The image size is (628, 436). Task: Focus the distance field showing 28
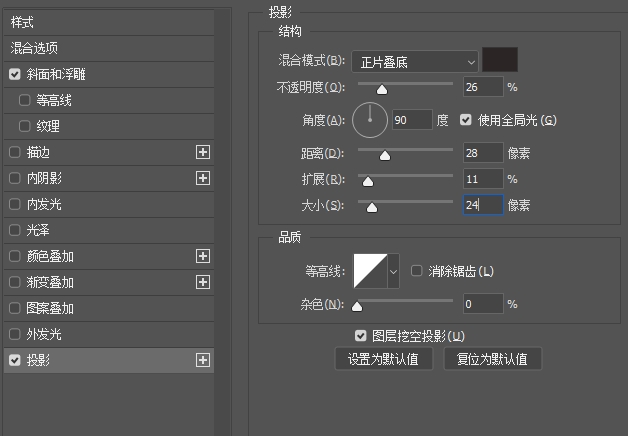(483, 153)
